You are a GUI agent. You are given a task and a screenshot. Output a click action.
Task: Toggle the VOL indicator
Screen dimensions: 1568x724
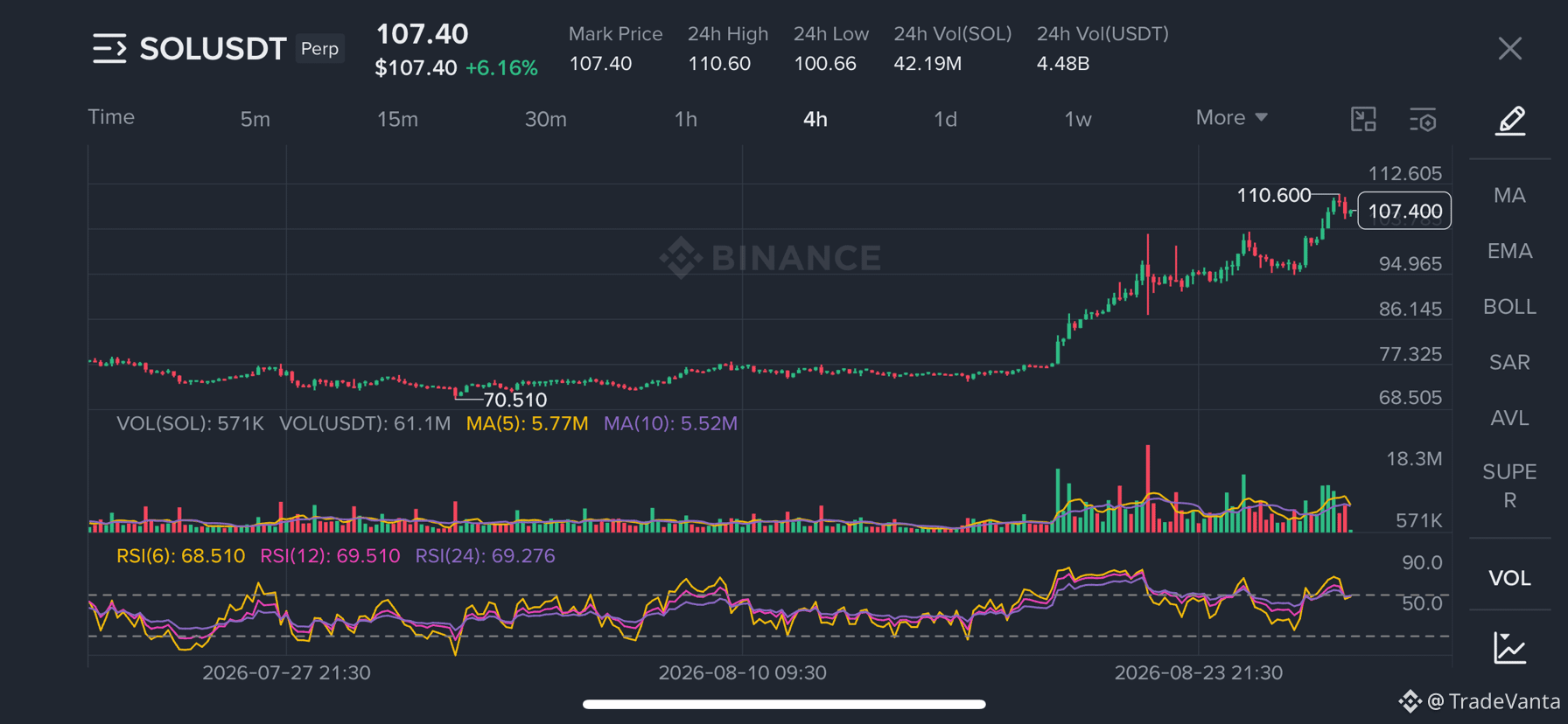click(1509, 578)
